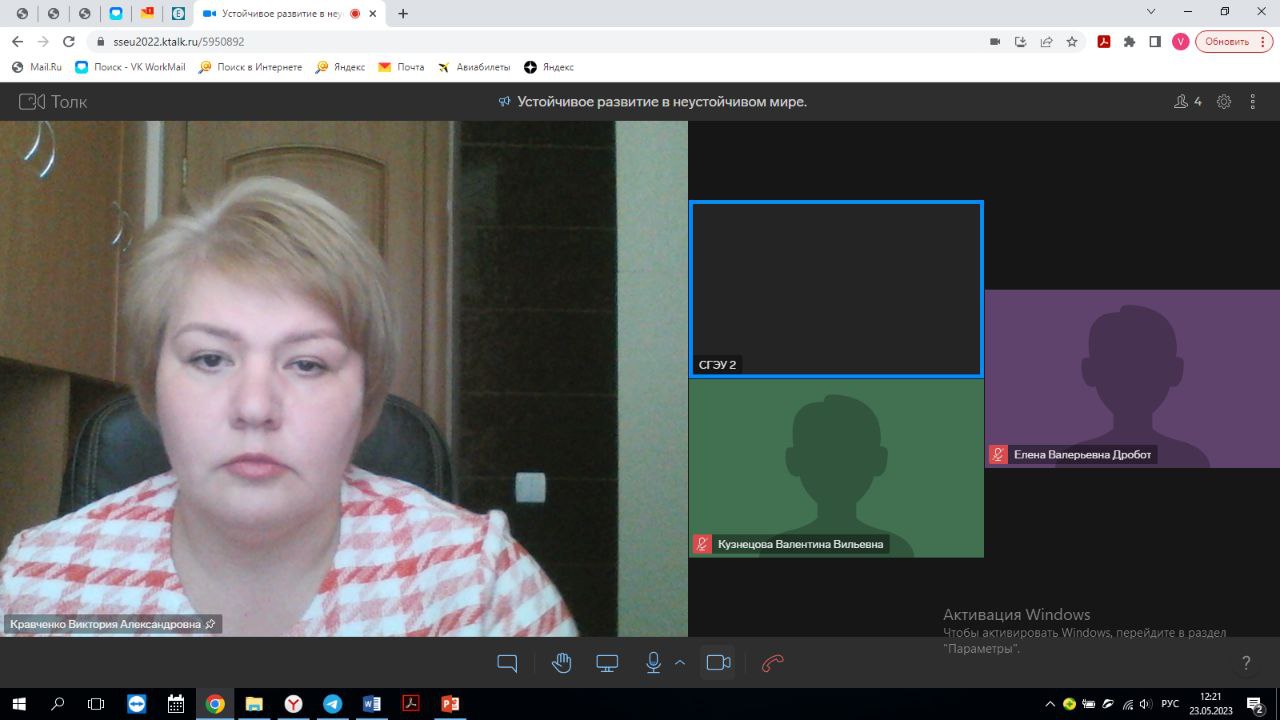This screenshot has width=1280, height=720.
Task: Open meeting settings gear
Action: pos(1224,101)
